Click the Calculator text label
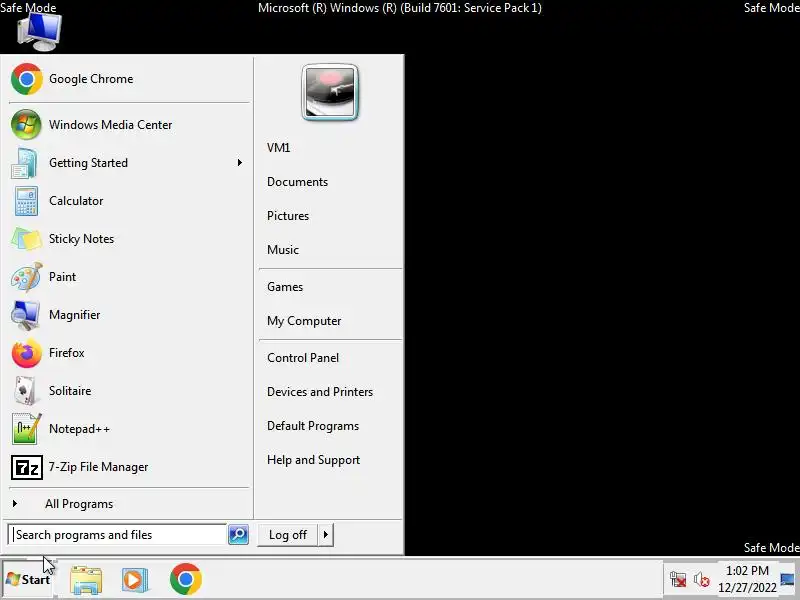 point(76,201)
